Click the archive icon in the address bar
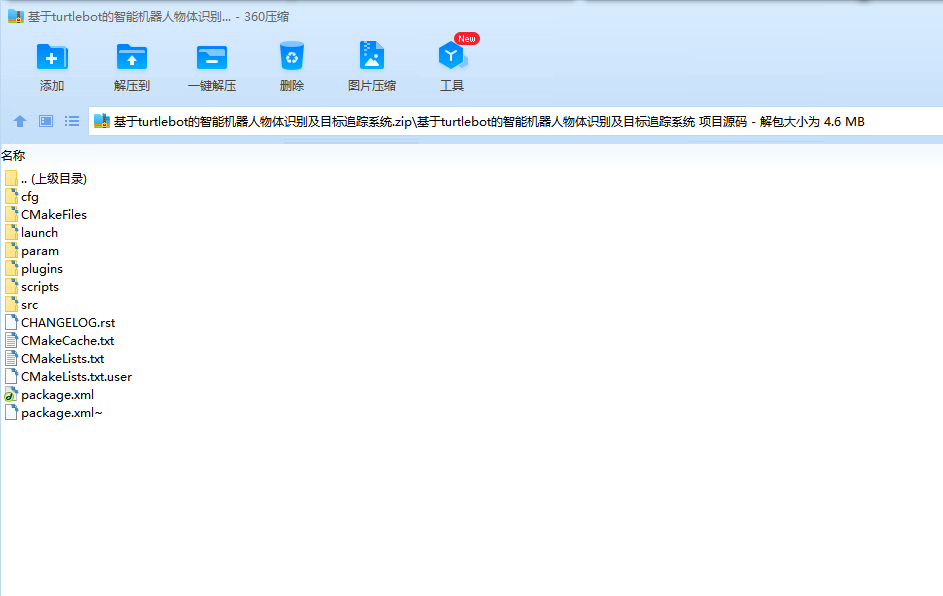 102,121
